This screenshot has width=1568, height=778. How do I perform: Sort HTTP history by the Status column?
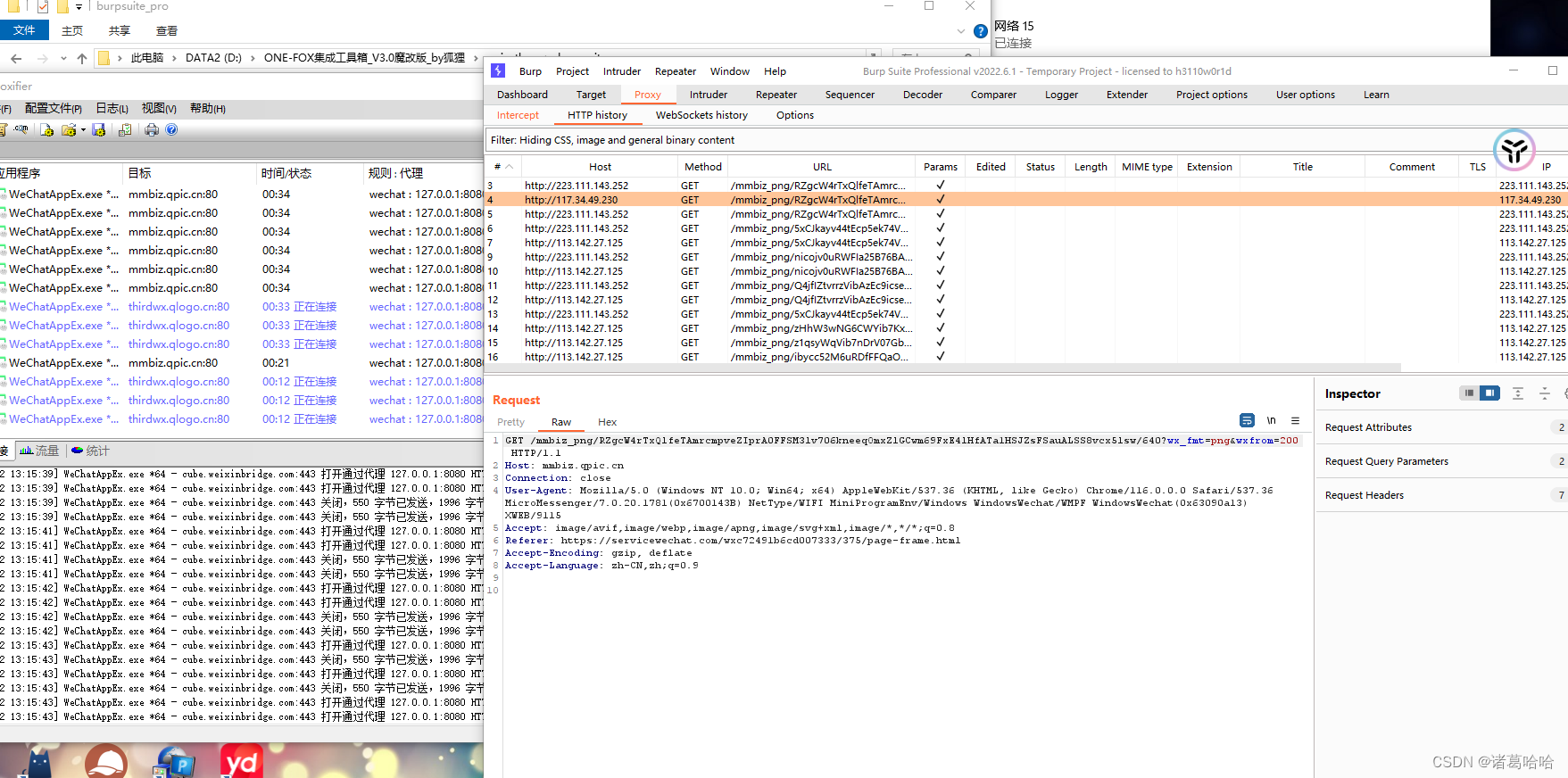coord(1040,167)
